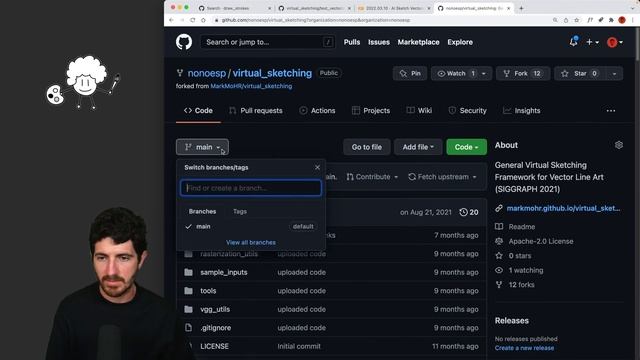
Task: Open the Fetch upstream dropdown
Action: click(442, 177)
